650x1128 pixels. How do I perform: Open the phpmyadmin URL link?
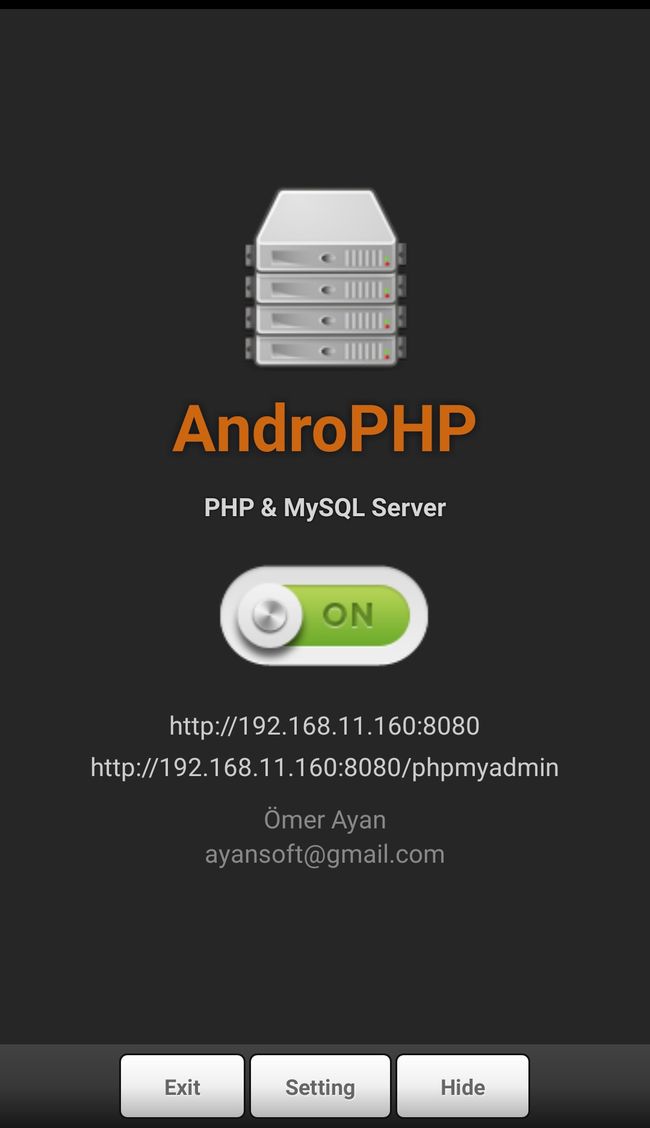tap(324, 767)
